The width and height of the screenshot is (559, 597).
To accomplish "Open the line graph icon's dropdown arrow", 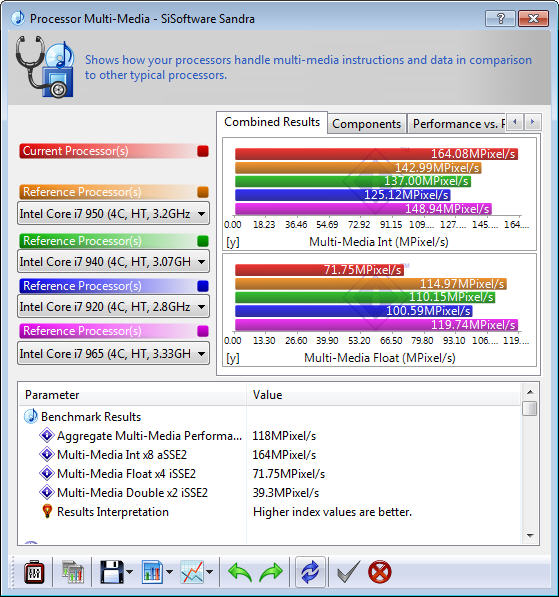I will click(x=209, y=572).
